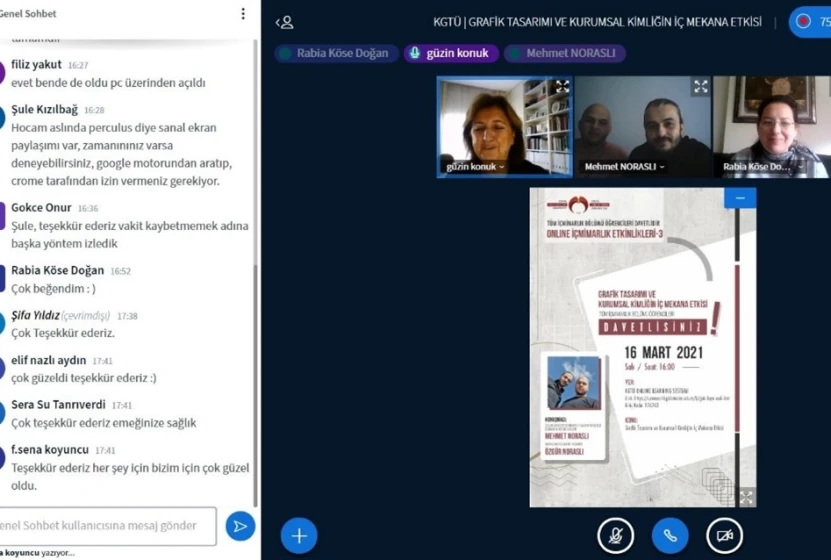Click the Mehmet NORASLI talking indicator pill
Image resolution: width=831 pixels, height=560 pixels.
[562, 53]
